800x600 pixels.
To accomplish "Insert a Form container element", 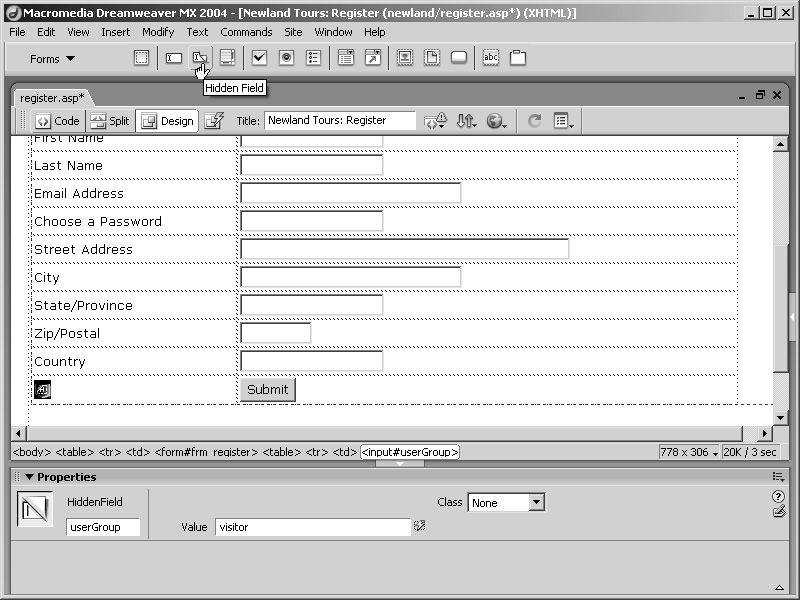I will click(x=142, y=58).
